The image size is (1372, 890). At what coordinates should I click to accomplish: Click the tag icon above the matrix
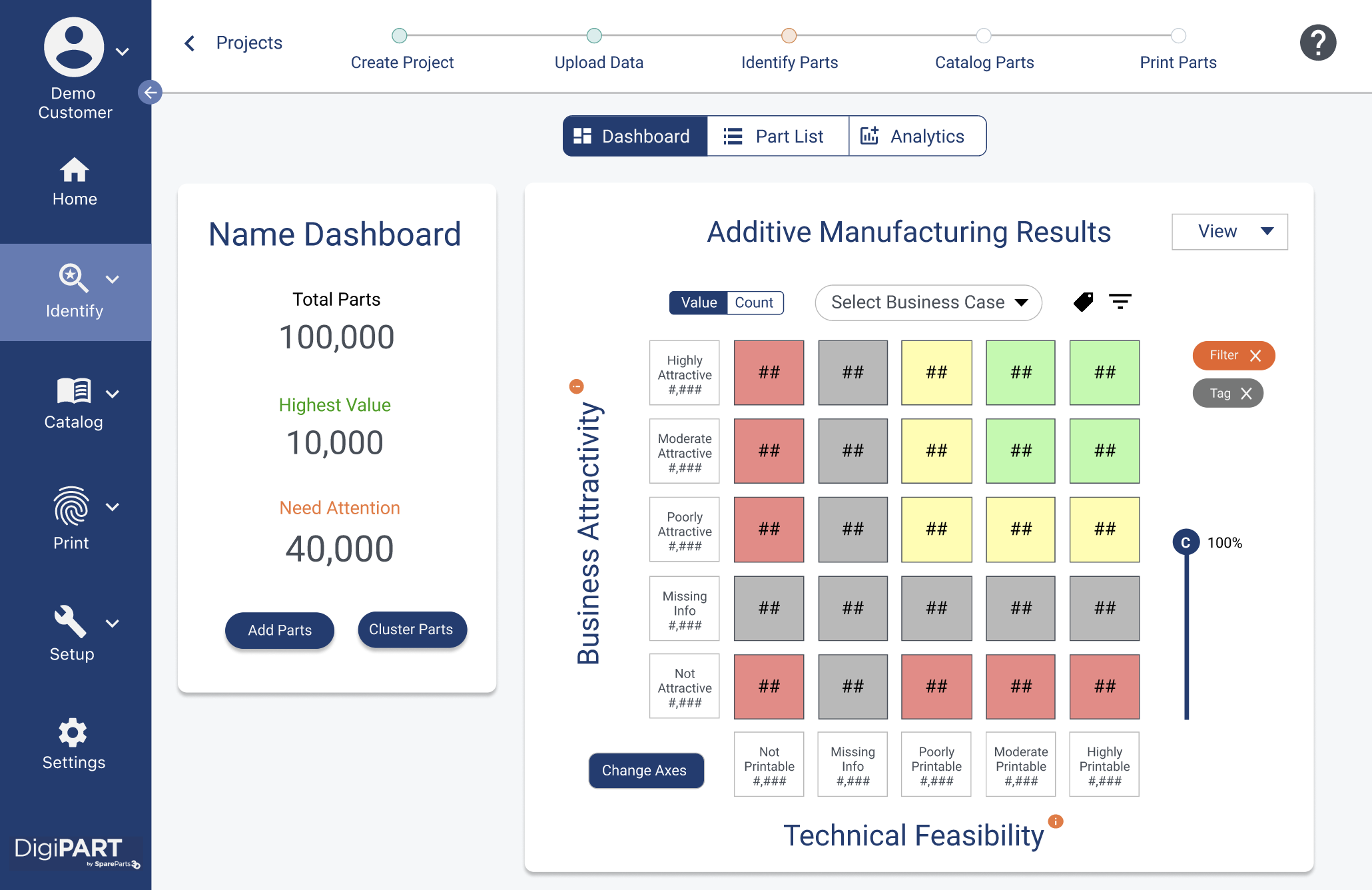coord(1084,302)
